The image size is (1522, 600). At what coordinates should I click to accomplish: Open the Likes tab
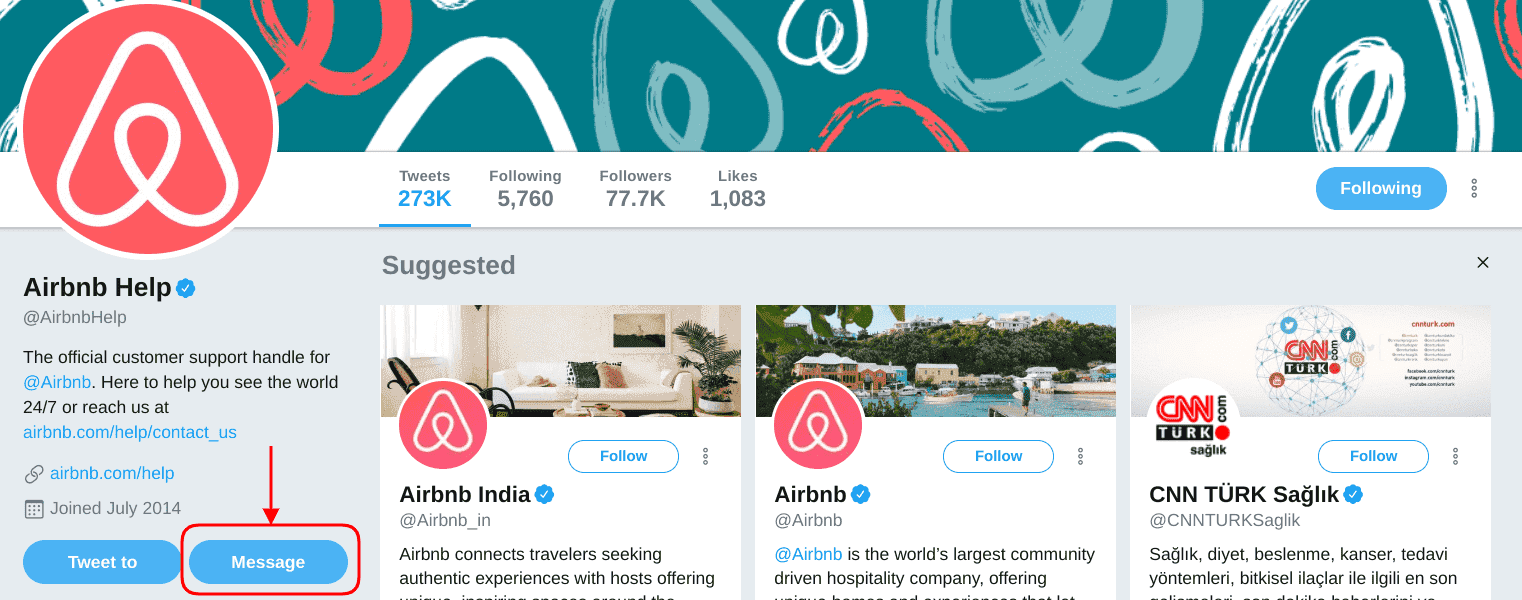tap(737, 188)
